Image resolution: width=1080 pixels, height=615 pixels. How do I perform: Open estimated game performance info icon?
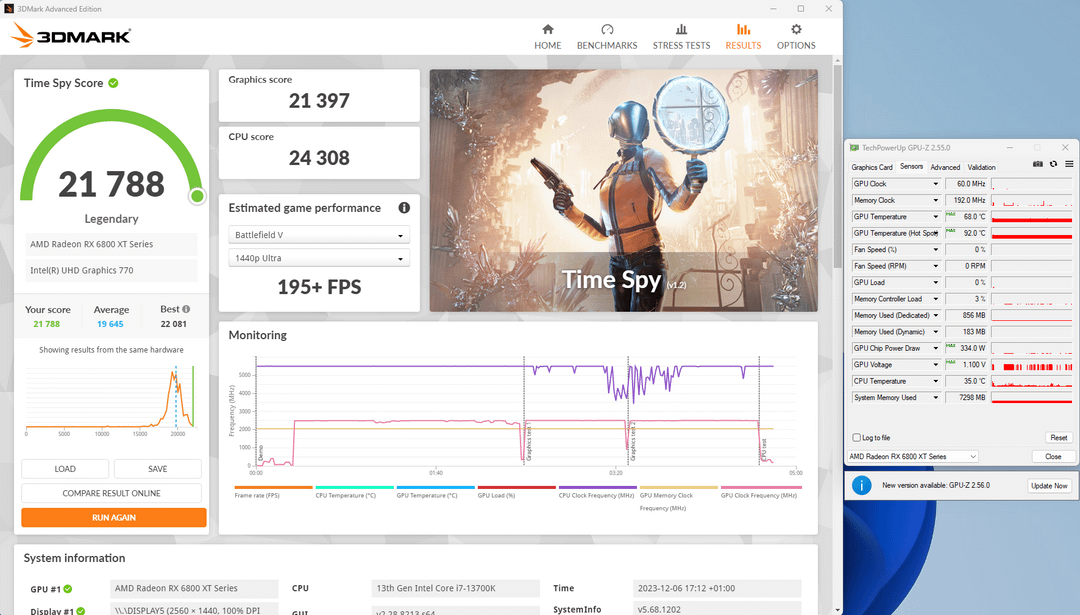(x=404, y=207)
